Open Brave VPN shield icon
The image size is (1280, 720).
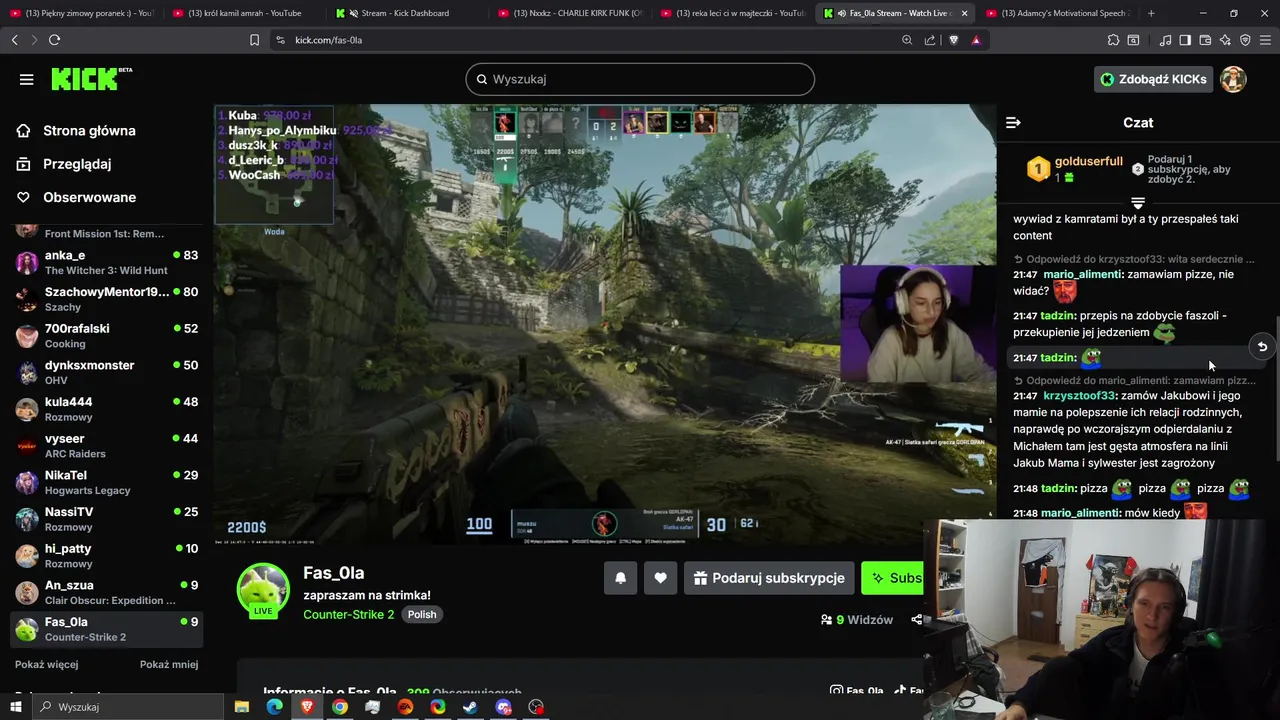coord(1245,40)
